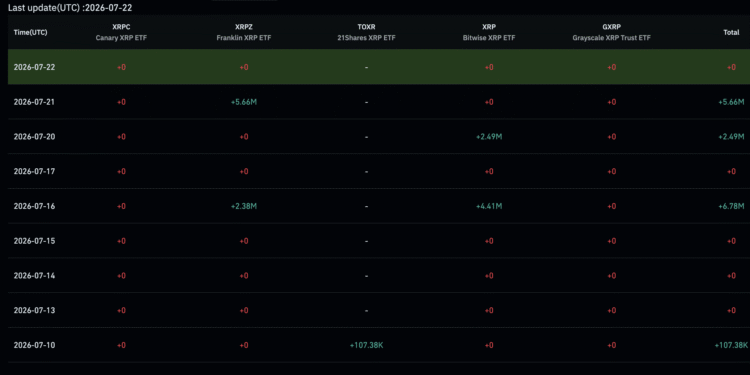Image resolution: width=750 pixels, height=375 pixels.
Task: Select the 2026-07-17 row date
Action: point(34,171)
